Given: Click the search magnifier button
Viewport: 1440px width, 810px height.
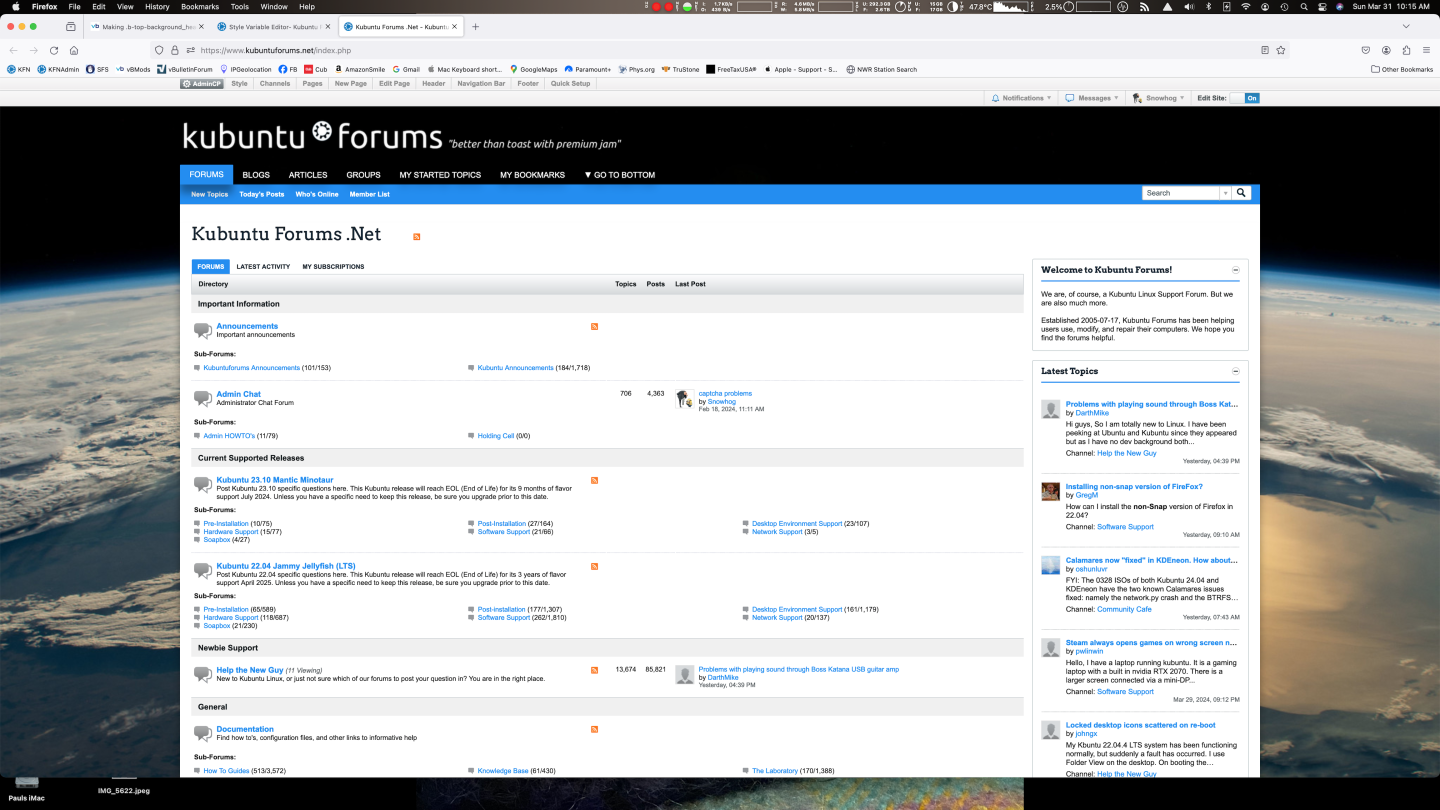Looking at the screenshot, I should click(1241, 193).
